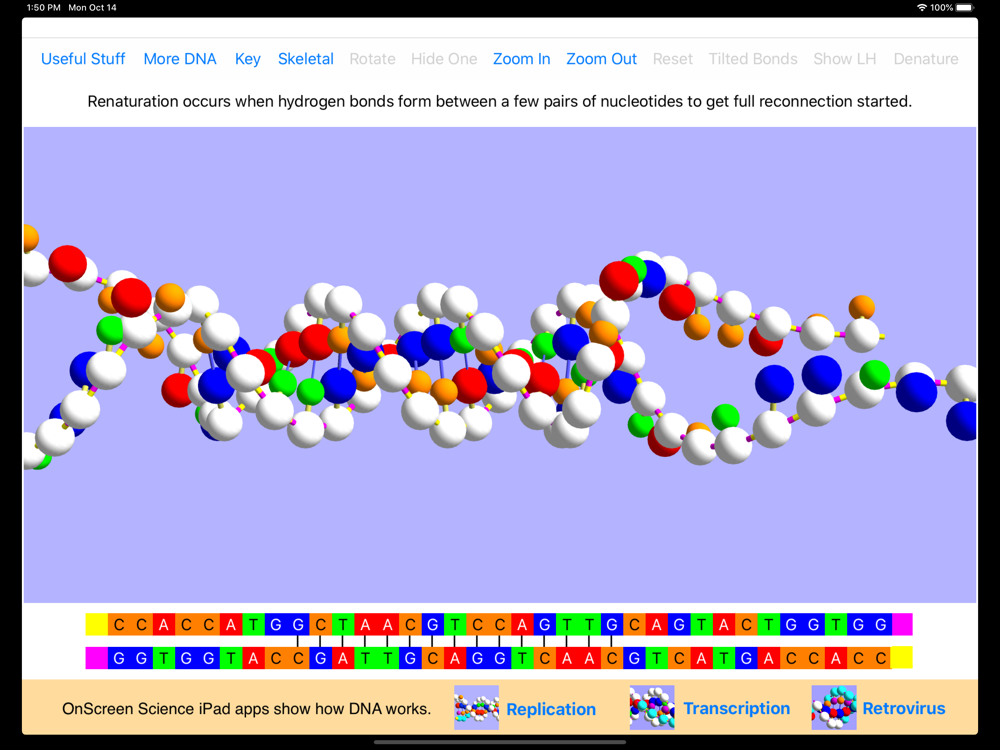1000x750 pixels.
Task: Tap the magenta end cap of top strand
Action: coord(902,624)
